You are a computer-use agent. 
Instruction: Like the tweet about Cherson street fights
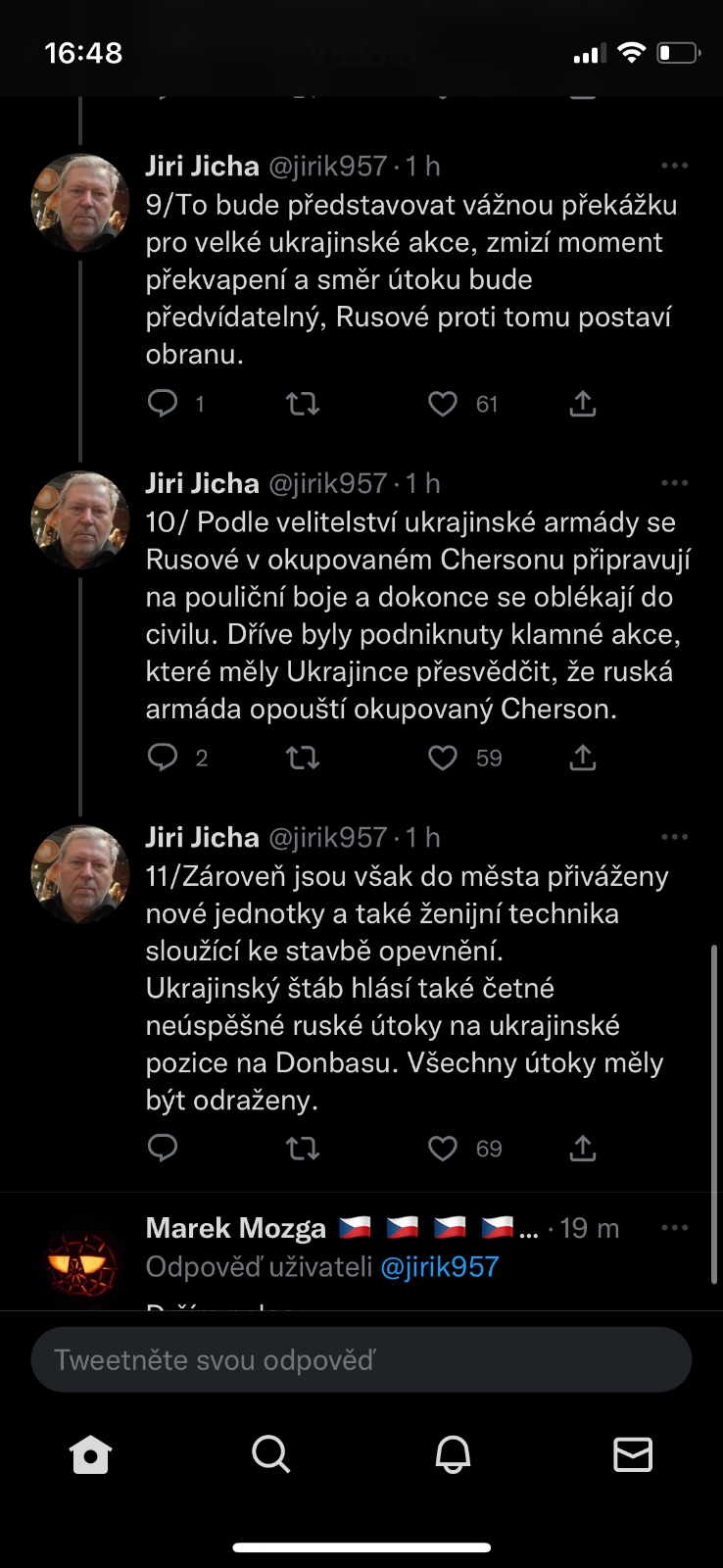tap(443, 758)
